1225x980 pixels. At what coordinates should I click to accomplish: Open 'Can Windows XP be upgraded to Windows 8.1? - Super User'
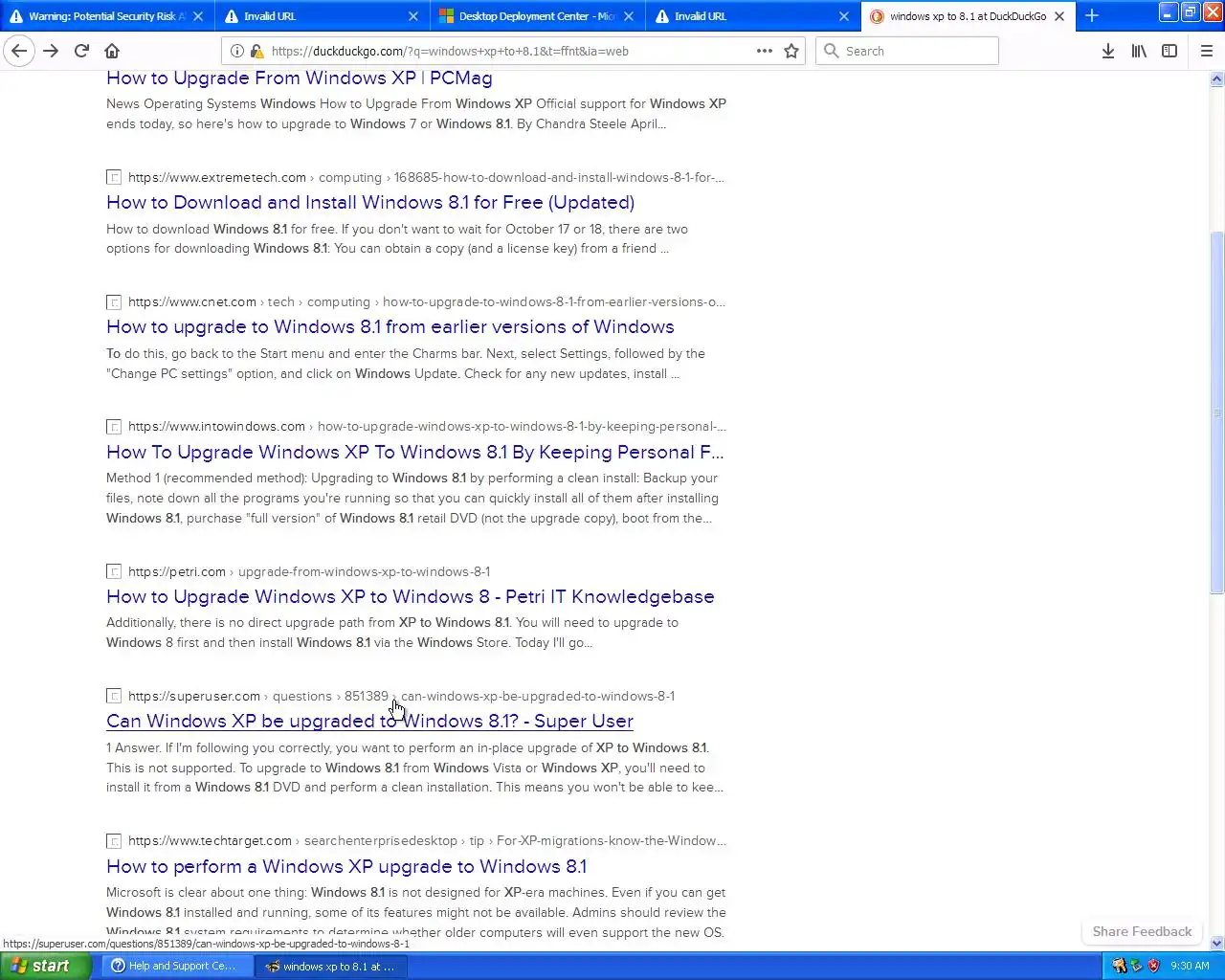[369, 722]
